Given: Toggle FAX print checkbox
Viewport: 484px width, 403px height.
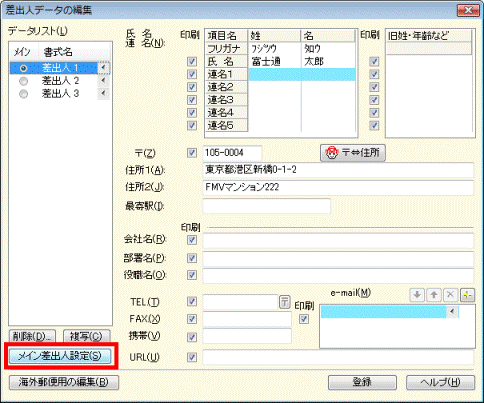Looking at the screenshot, I should pos(192,319).
